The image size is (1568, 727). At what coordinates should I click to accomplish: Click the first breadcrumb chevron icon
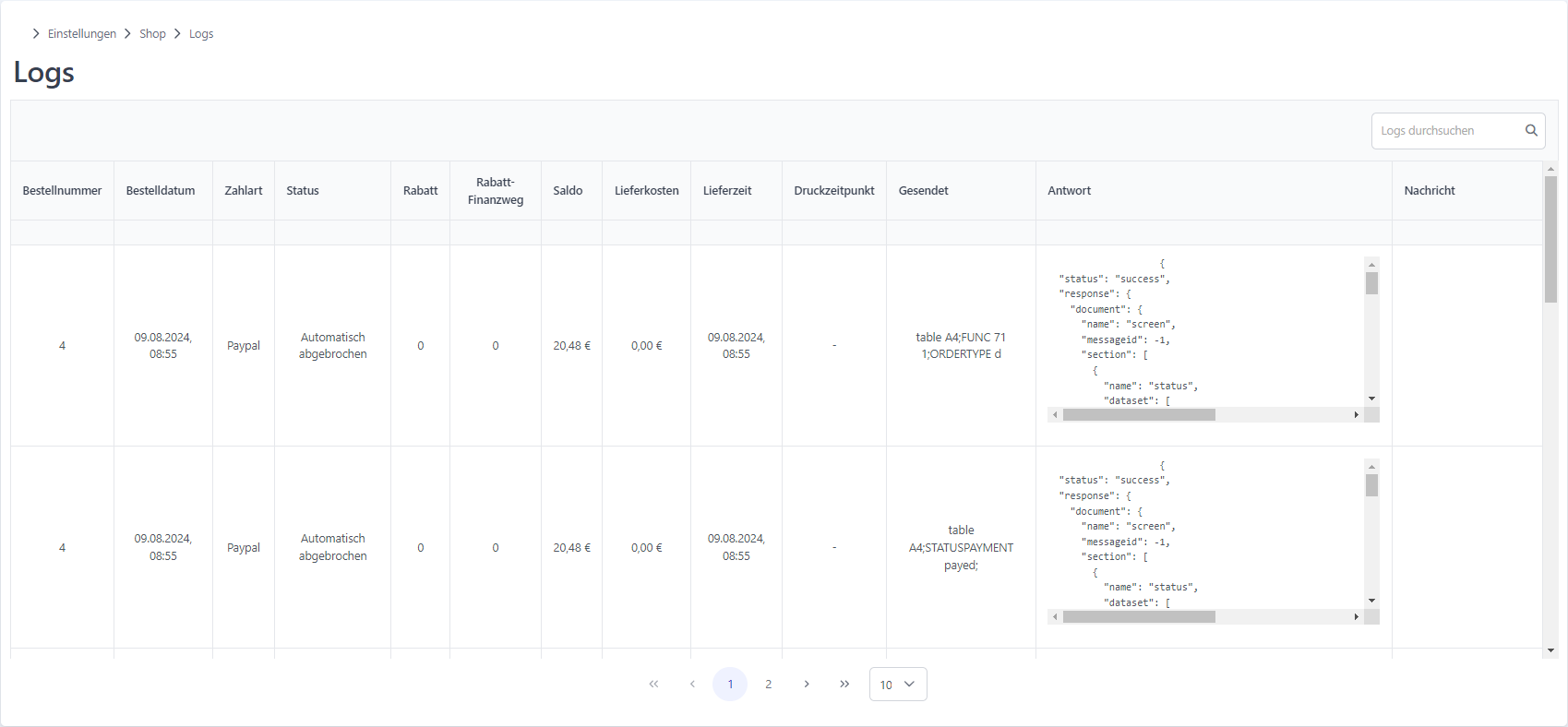click(36, 33)
